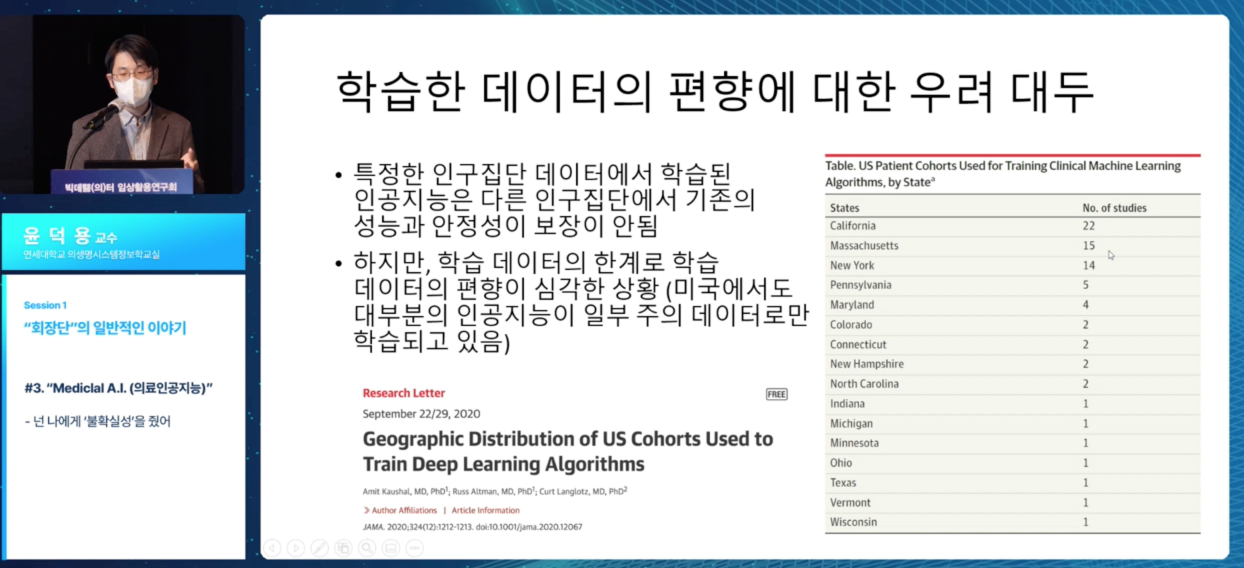The height and width of the screenshot is (568, 1244).
Task: Click the '#3. Medical A.I.' session heading
Action: (x=120, y=387)
